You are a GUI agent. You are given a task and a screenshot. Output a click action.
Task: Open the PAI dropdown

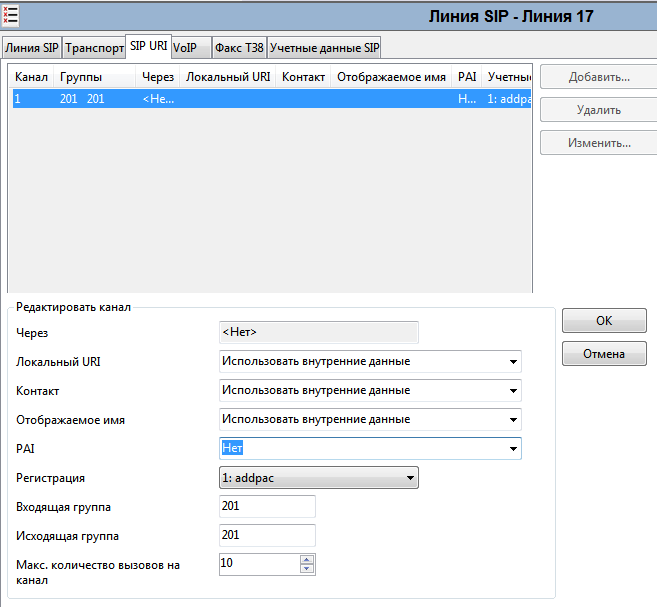click(x=513, y=449)
